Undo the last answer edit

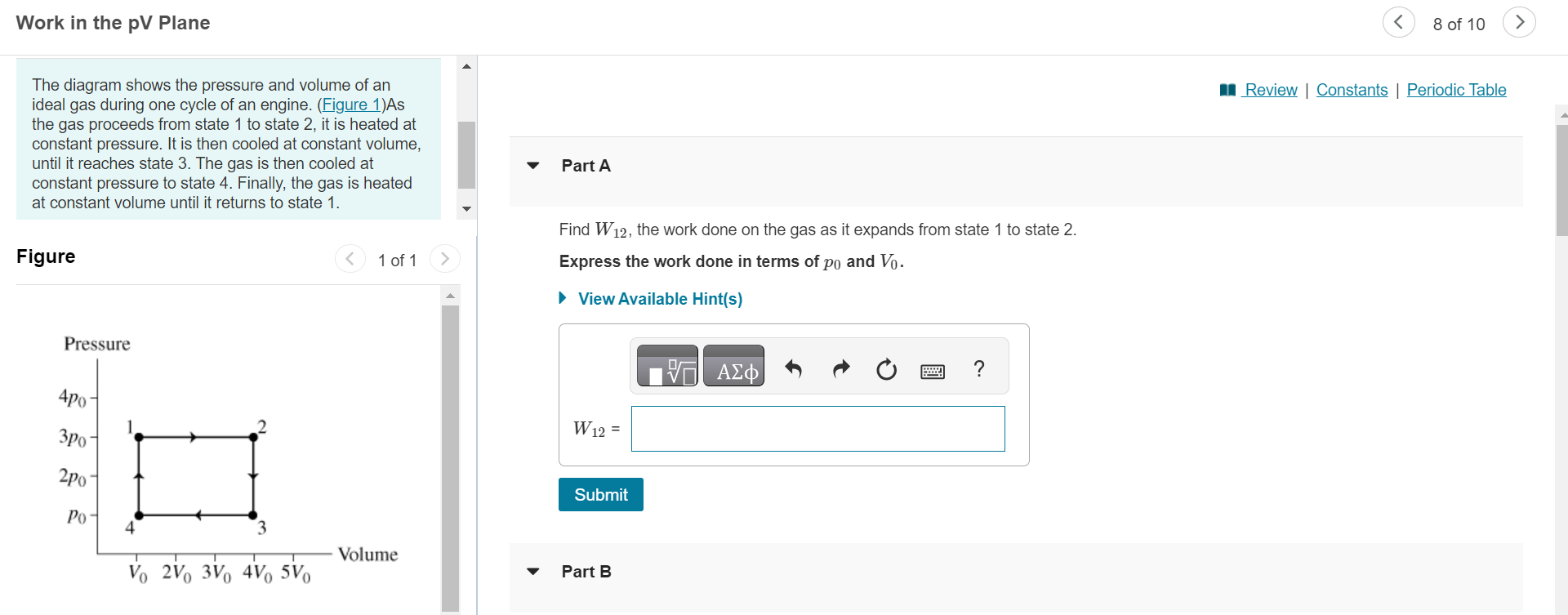pos(793,369)
